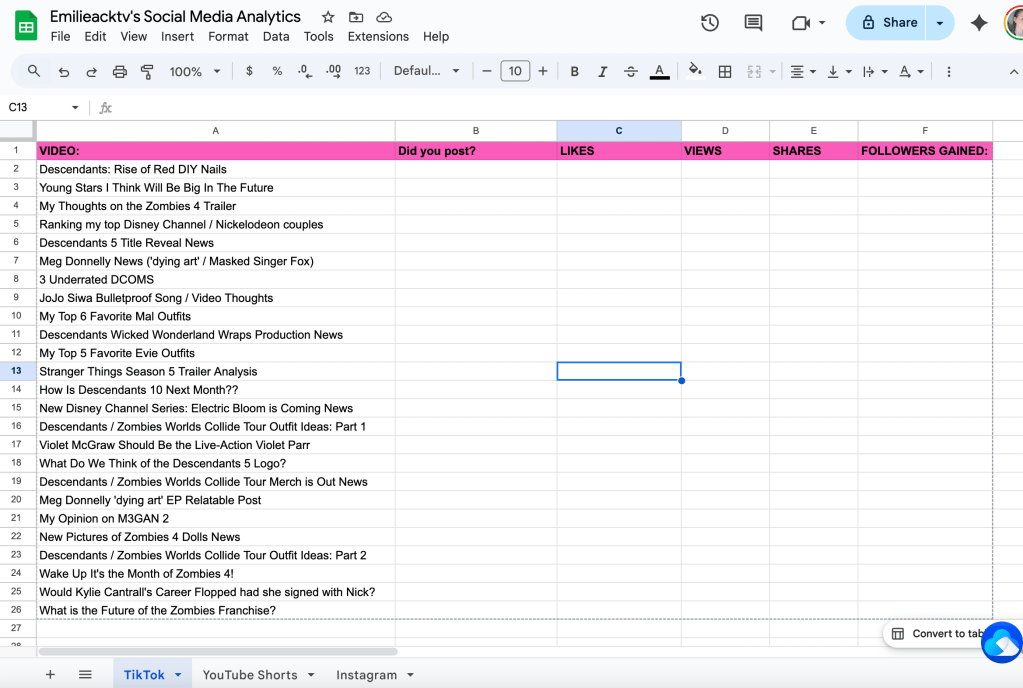Open the font family dropdown
The height and width of the screenshot is (688, 1023).
pyautogui.click(x=427, y=71)
